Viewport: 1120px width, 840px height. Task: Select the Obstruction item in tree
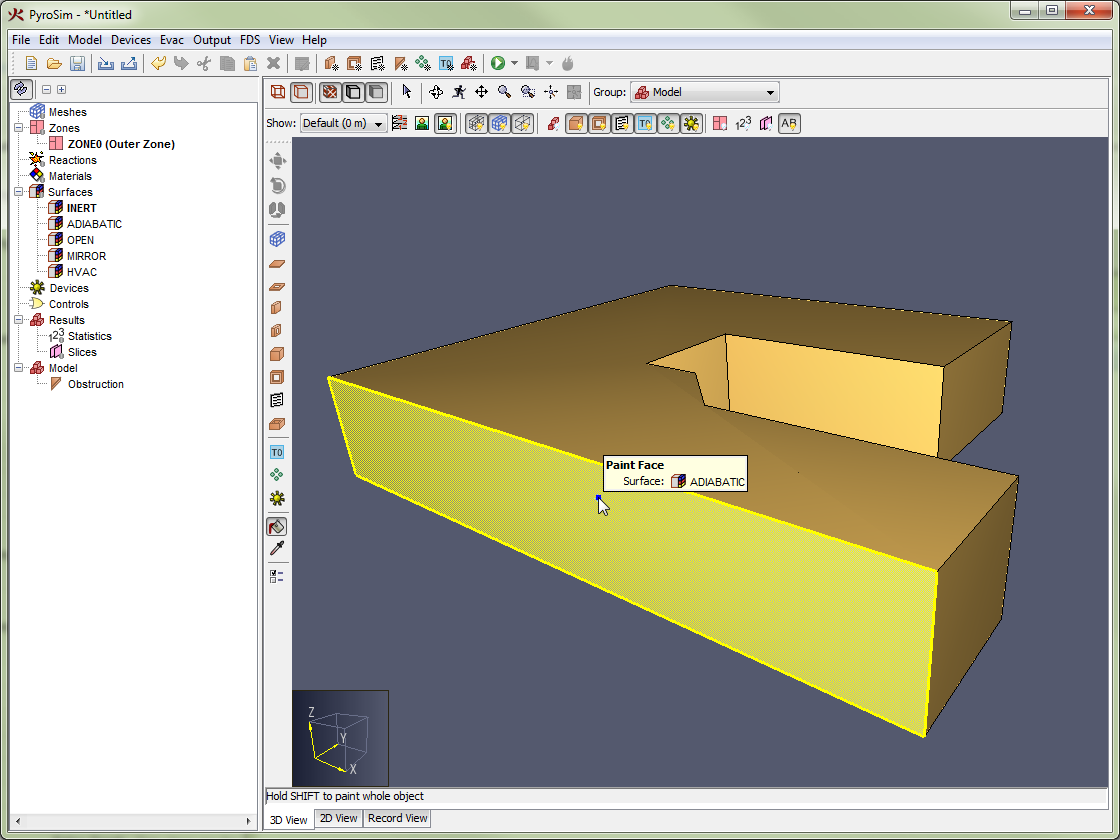coord(96,384)
